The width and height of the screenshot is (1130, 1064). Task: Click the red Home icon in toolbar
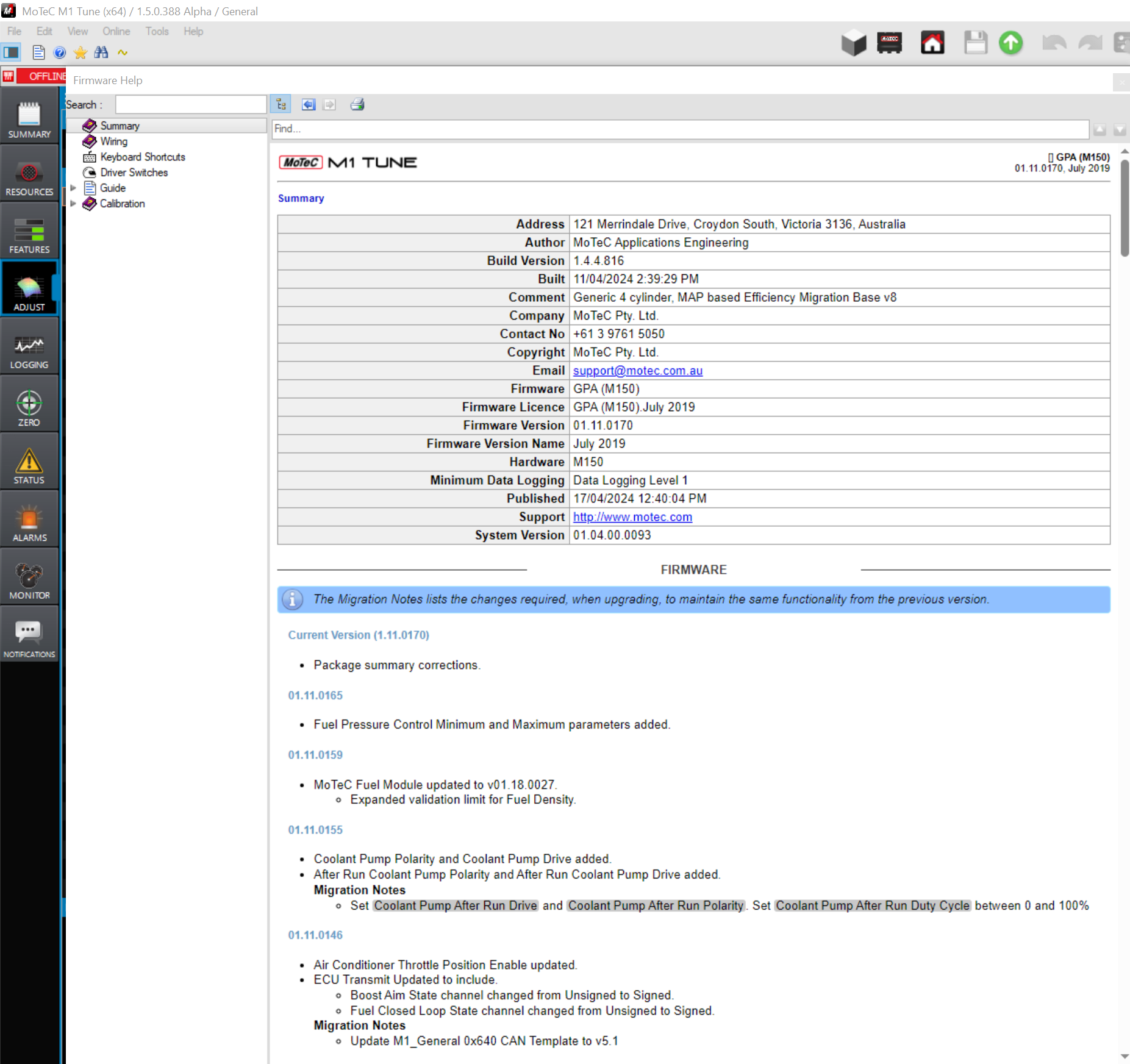(x=932, y=43)
